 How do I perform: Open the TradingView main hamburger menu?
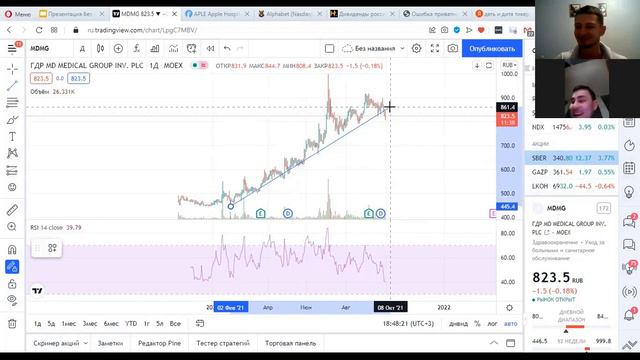tap(12, 49)
